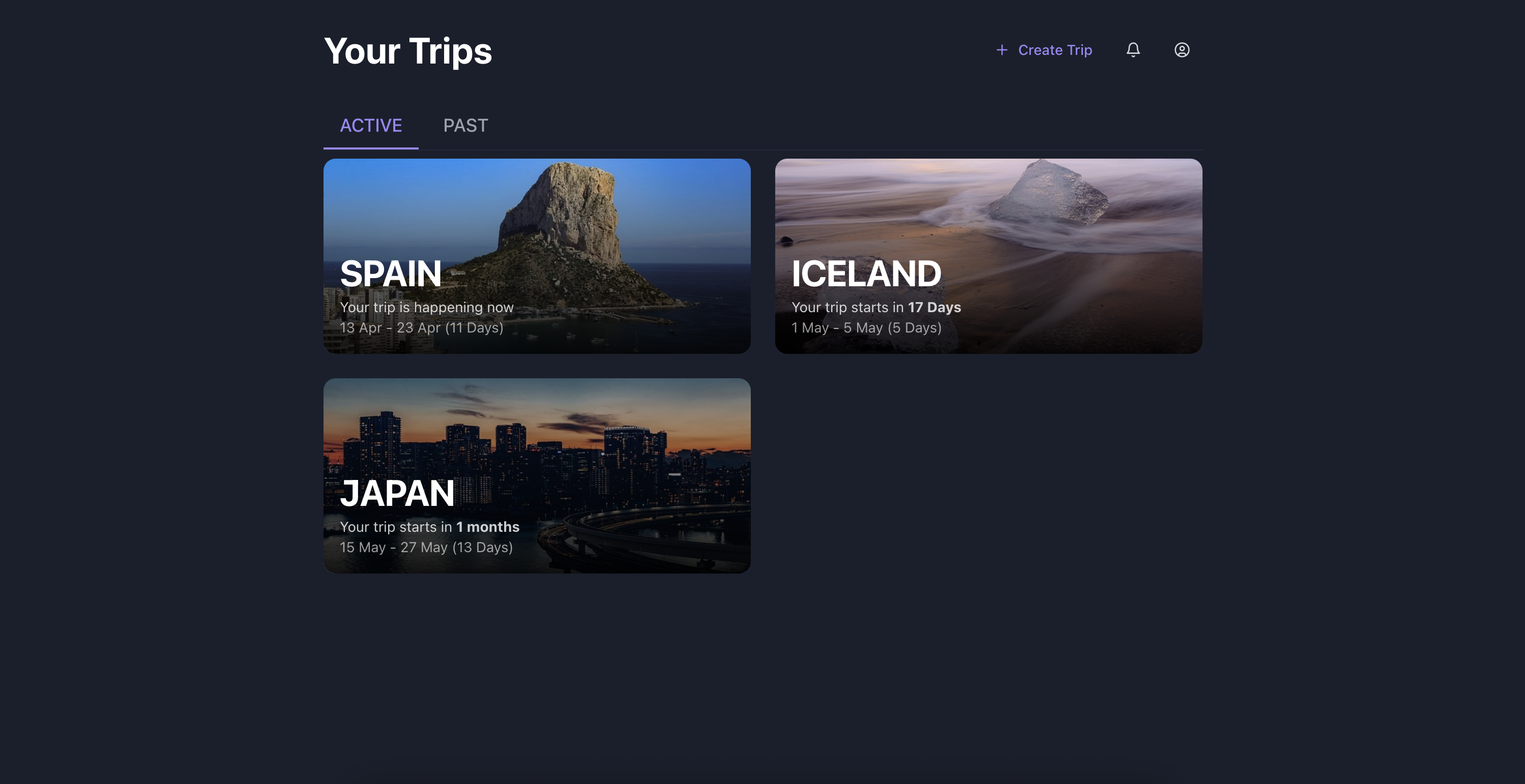Switch to the PAST tab
This screenshot has width=1525, height=784.
[465, 126]
